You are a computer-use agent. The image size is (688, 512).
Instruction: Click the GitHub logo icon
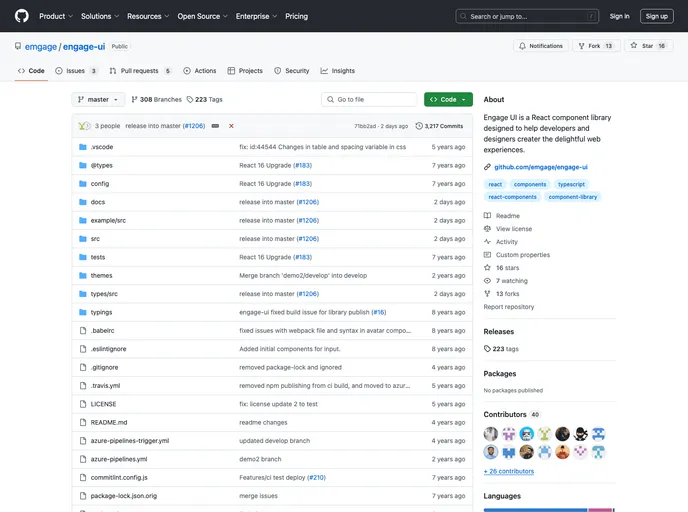coord(22,16)
